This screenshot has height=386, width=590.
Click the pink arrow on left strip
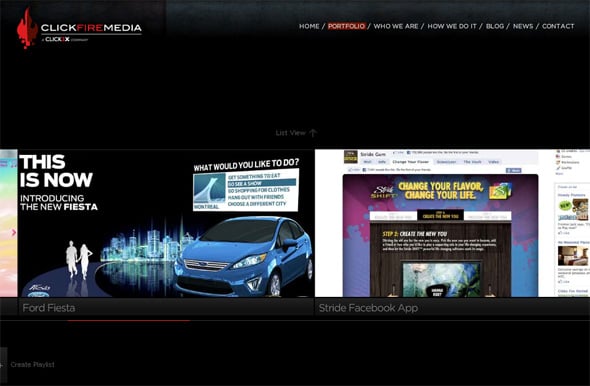click(14, 233)
